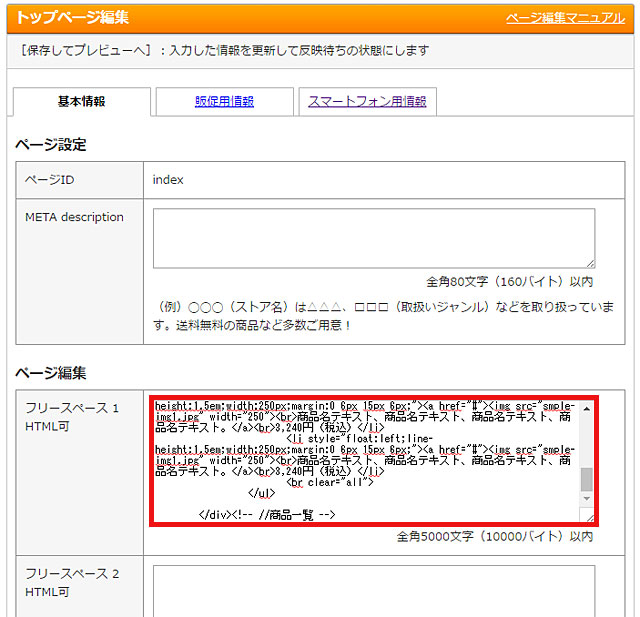Click the </ul> line in textarea
This screenshot has width=640, height=617.
pyautogui.click(x=261, y=493)
